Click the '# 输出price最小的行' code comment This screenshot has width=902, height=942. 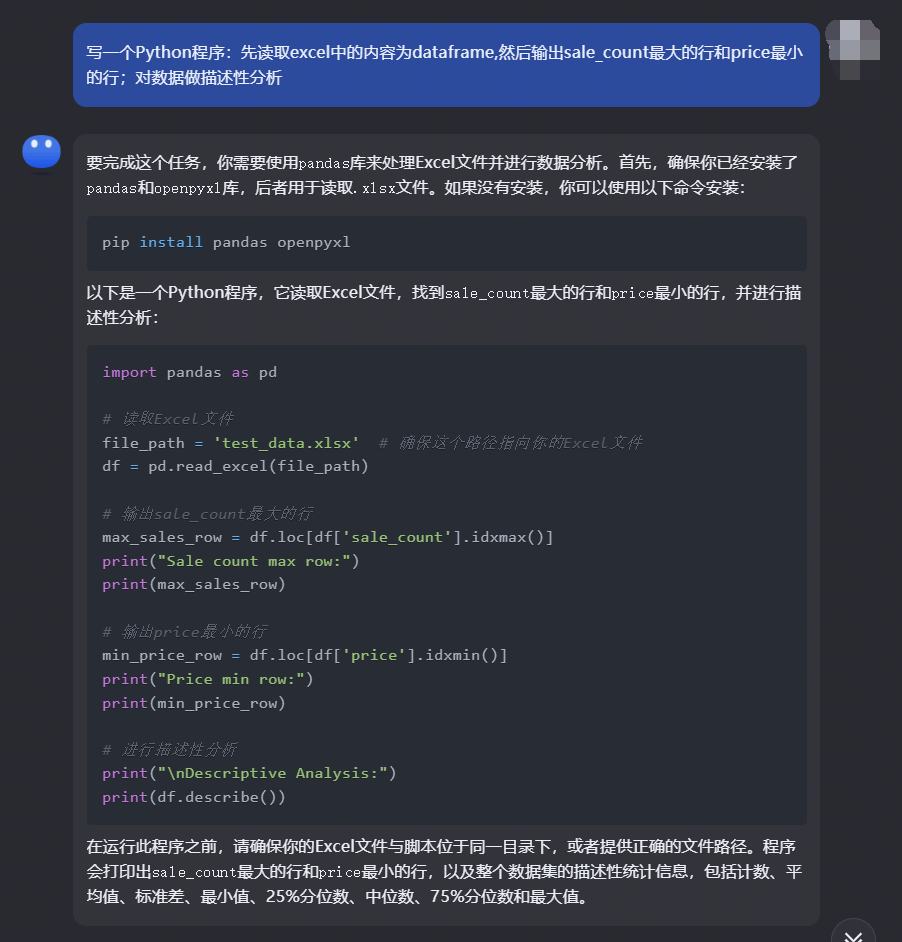[184, 632]
